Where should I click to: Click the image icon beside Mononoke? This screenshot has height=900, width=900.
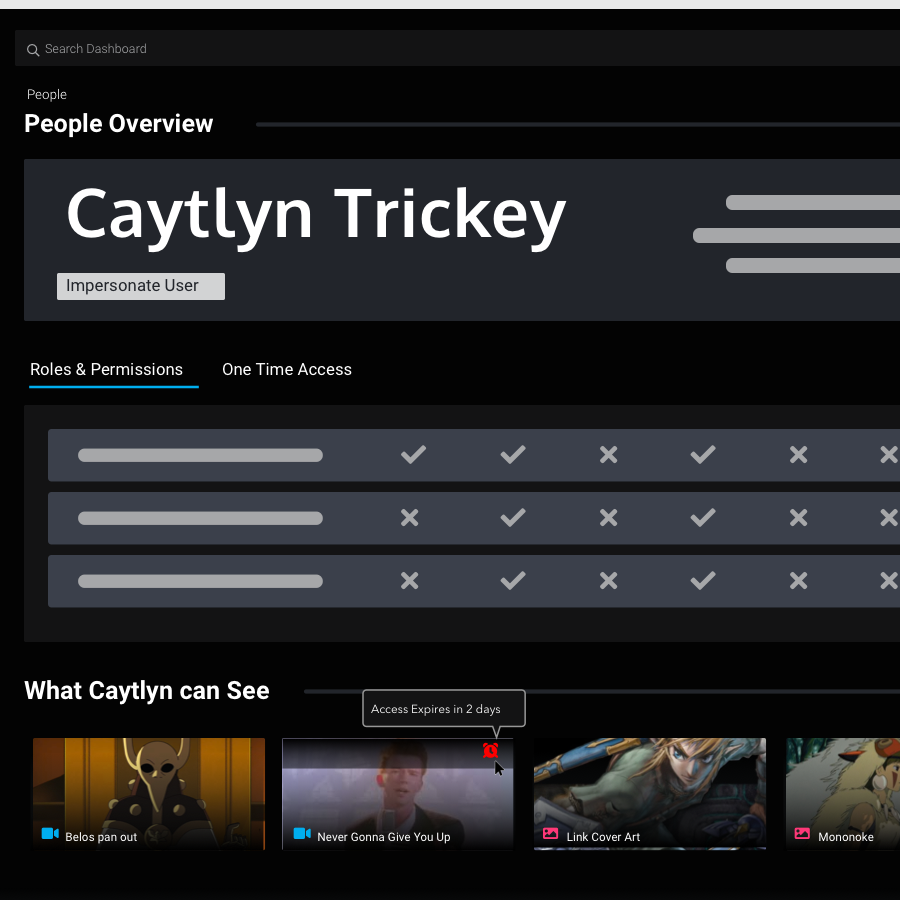[x=802, y=833]
